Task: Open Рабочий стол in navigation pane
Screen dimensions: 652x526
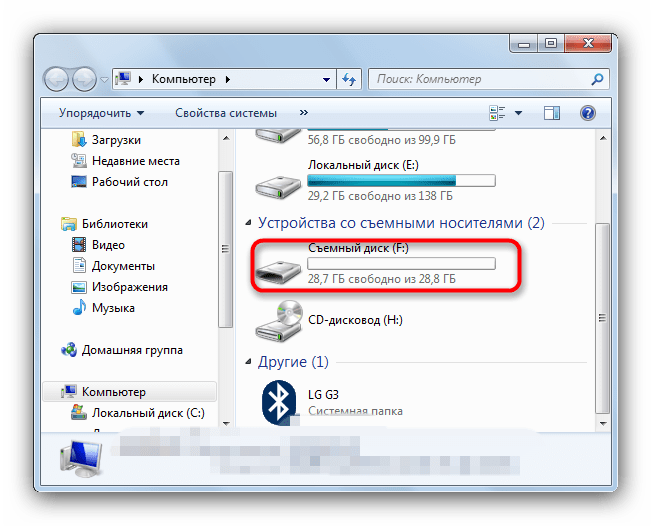Action: (x=130, y=182)
